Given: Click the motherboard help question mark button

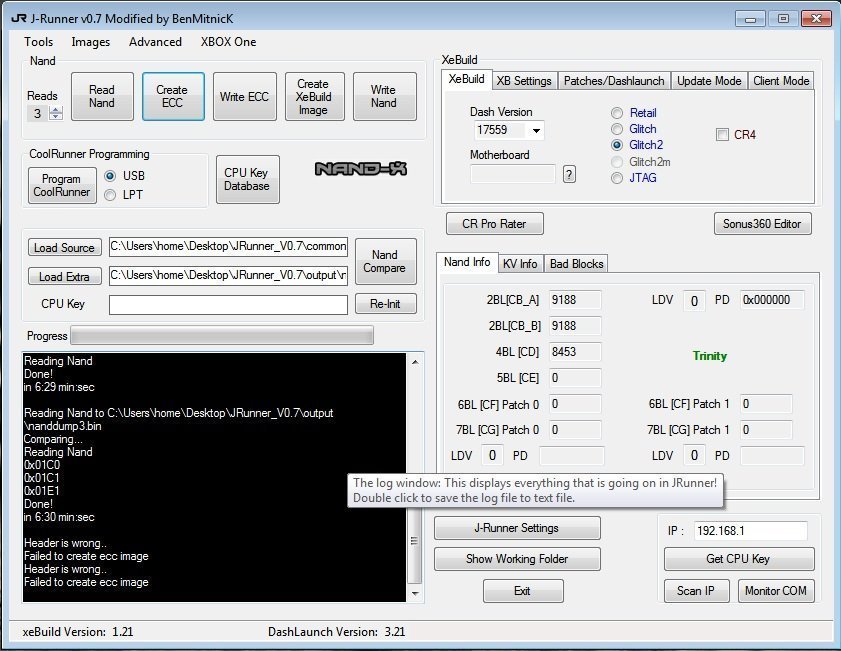Looking at the screenshot, I should [569, 174].
